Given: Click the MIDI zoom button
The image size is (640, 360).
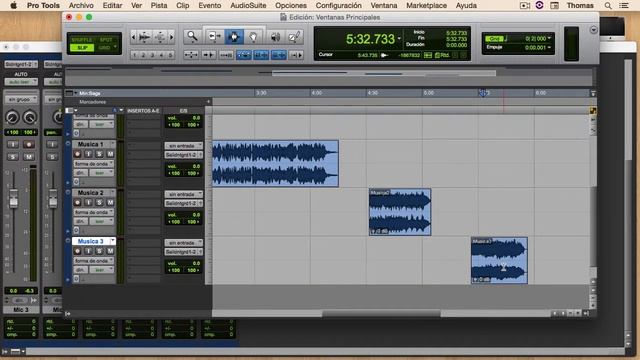Looking at the screenshot, I should (160, 37).
